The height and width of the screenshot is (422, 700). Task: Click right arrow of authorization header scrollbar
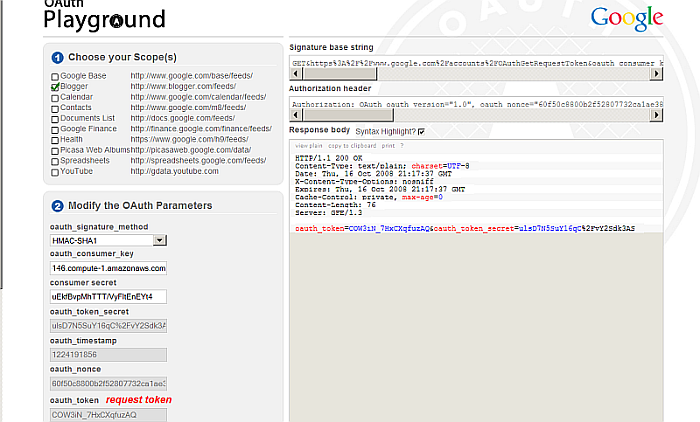[656, 115]
